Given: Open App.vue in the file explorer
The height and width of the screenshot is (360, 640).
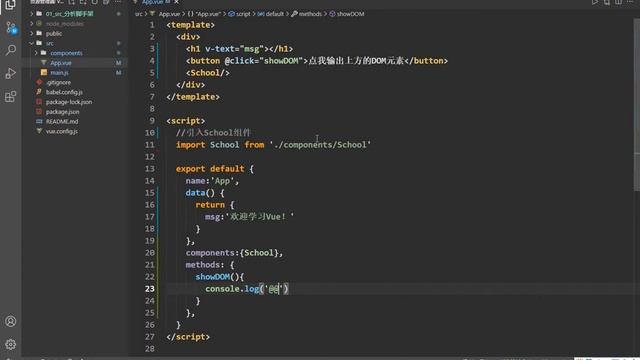Looking at the screenshot, I should 61,63.
